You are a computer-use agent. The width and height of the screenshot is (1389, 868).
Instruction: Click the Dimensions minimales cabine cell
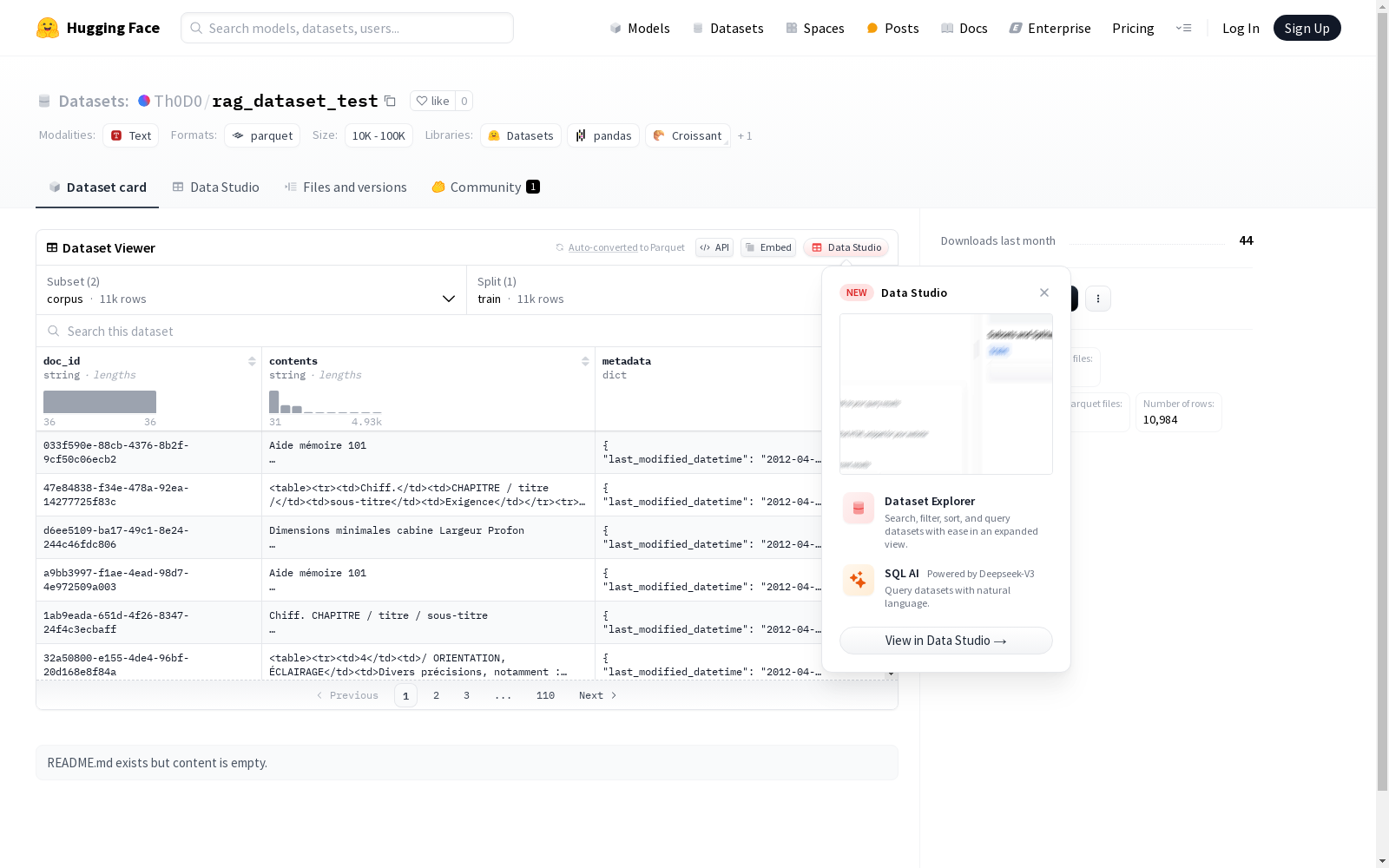[428, 537]
